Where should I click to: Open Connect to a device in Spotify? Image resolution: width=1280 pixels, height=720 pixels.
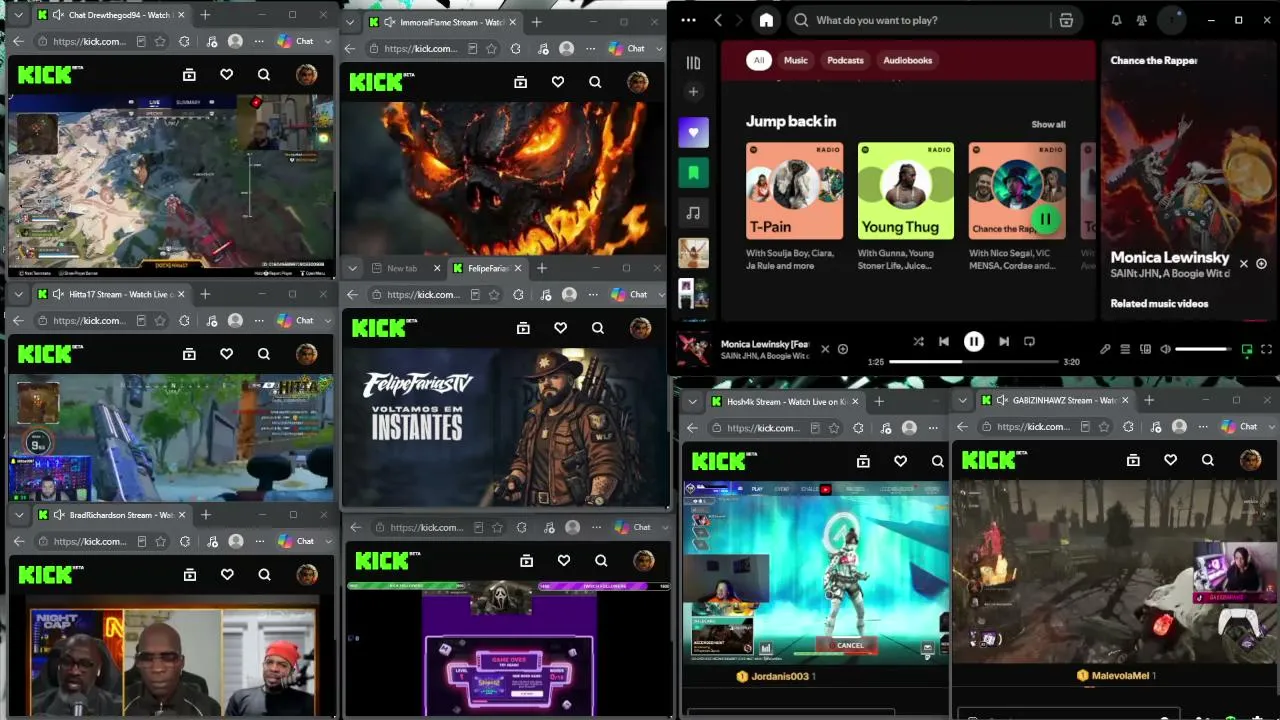tap(1145, 349)
